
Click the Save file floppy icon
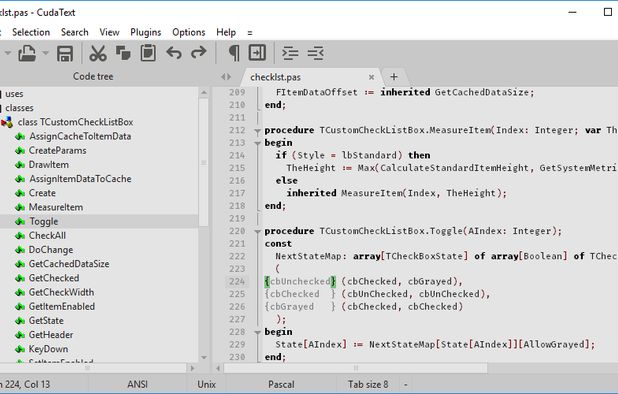pyautogui.click(x=65, y=53)
